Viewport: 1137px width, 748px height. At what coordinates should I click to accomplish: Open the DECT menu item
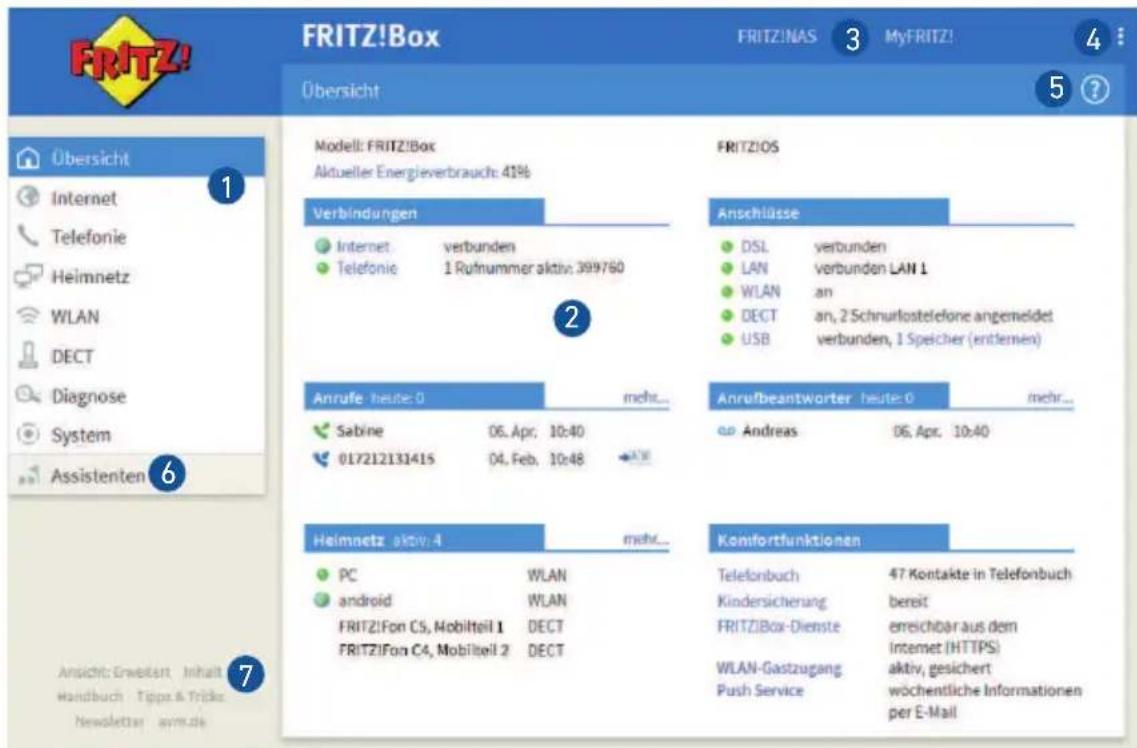(136, 356)
